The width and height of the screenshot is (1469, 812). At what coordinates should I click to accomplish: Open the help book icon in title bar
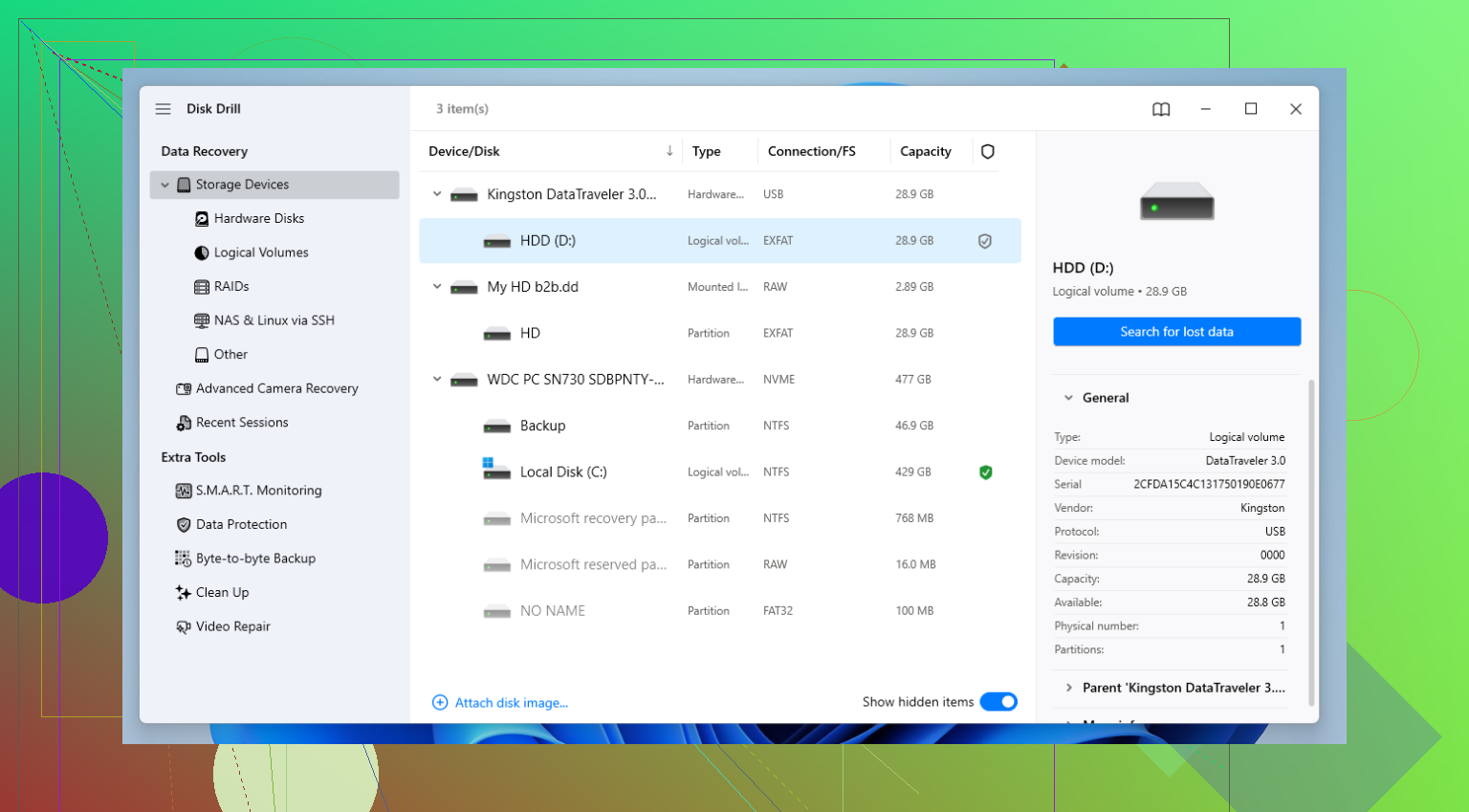click(1161, 109)
